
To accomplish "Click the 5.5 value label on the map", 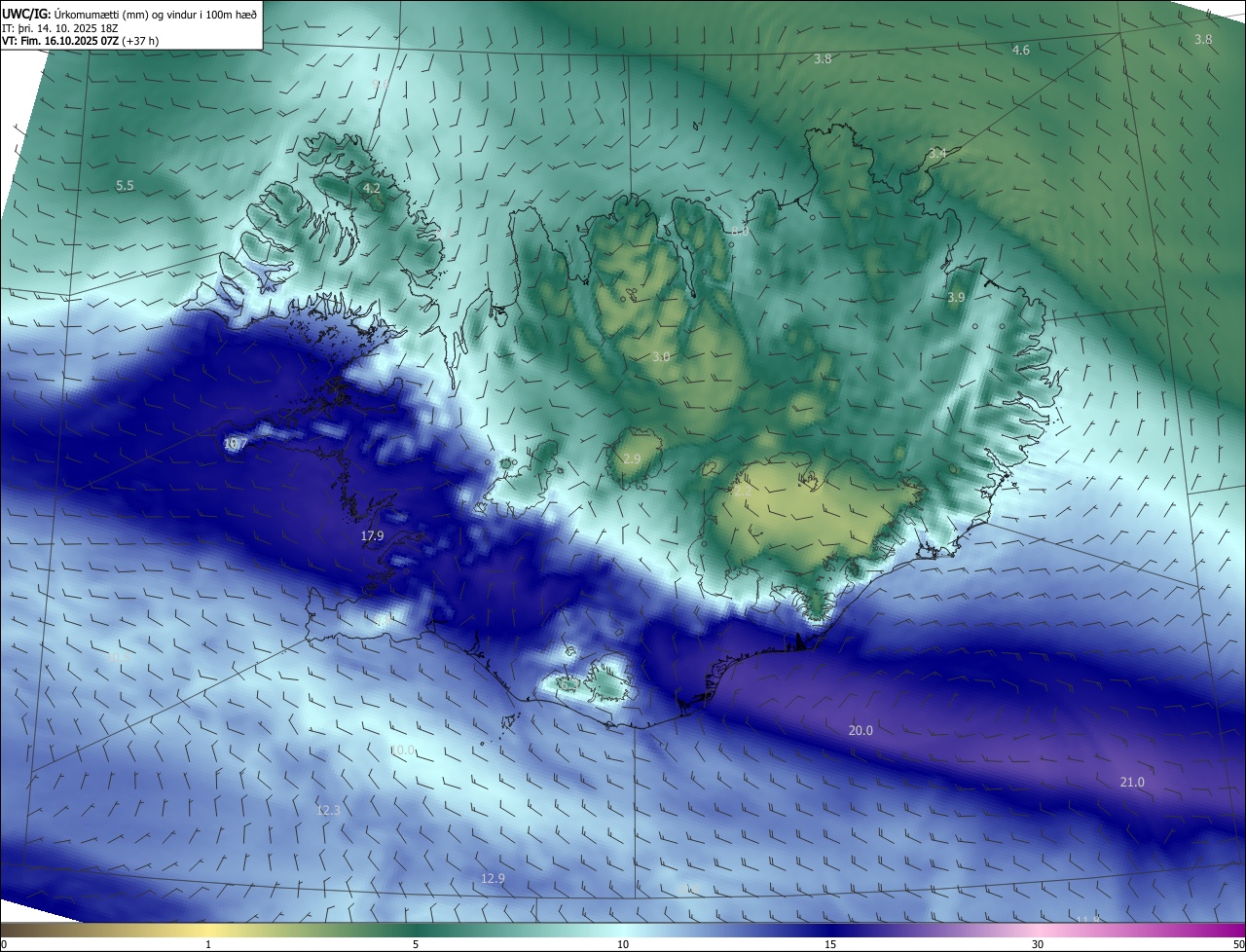I will 125,185.
